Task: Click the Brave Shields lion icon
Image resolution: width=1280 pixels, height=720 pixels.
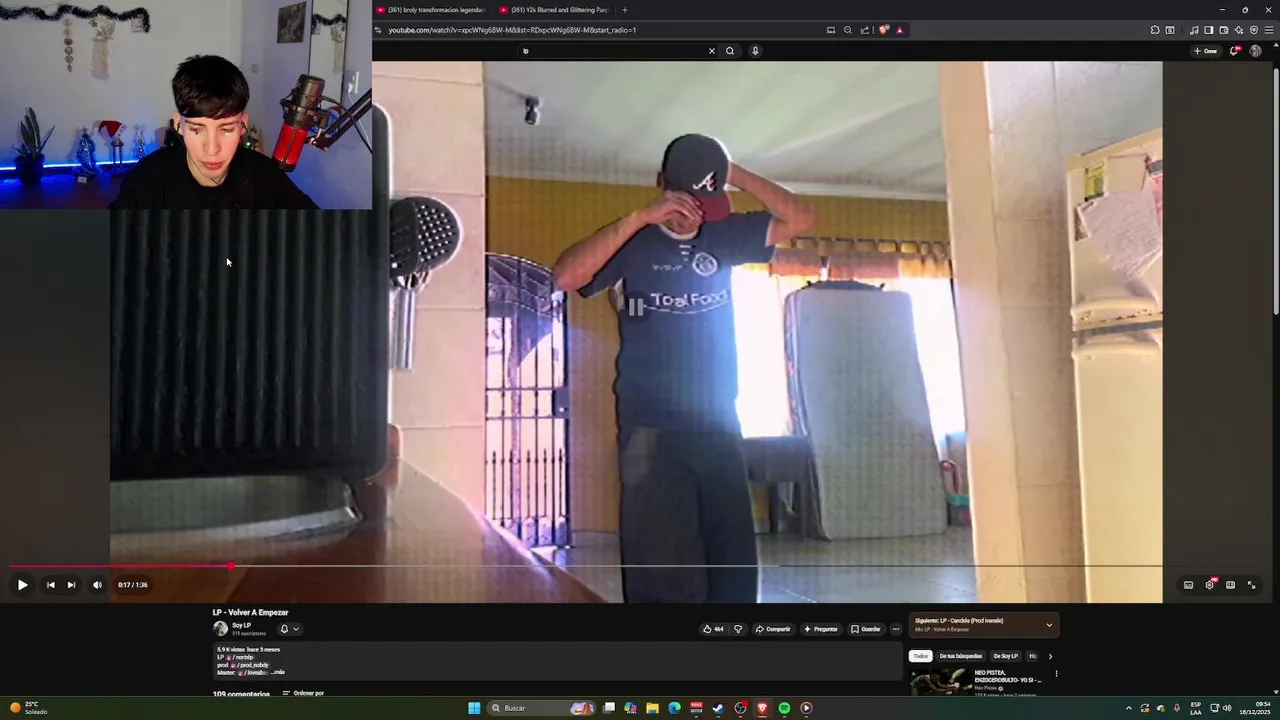Action: click(x=883, y=30)
